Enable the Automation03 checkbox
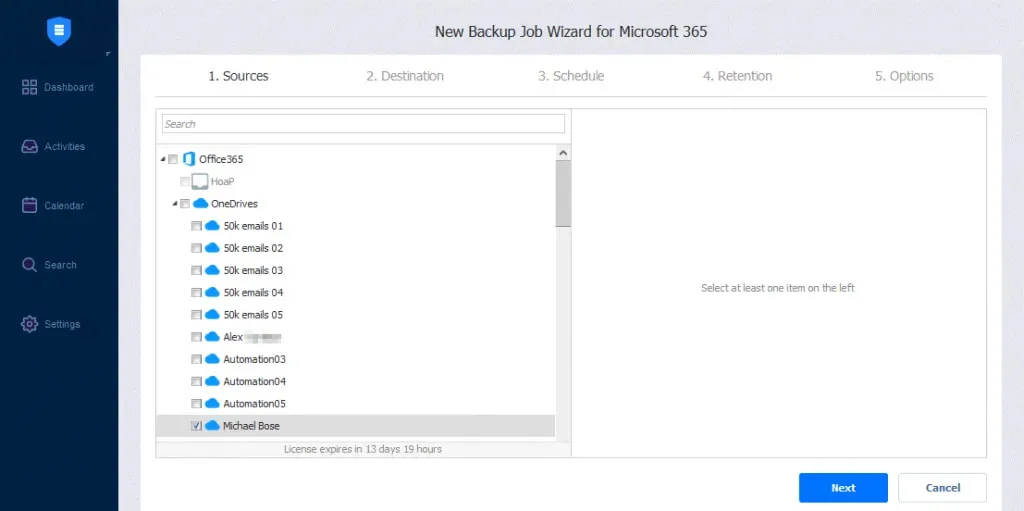Viewport: 1024px width, 511px height. coord(196,359)
